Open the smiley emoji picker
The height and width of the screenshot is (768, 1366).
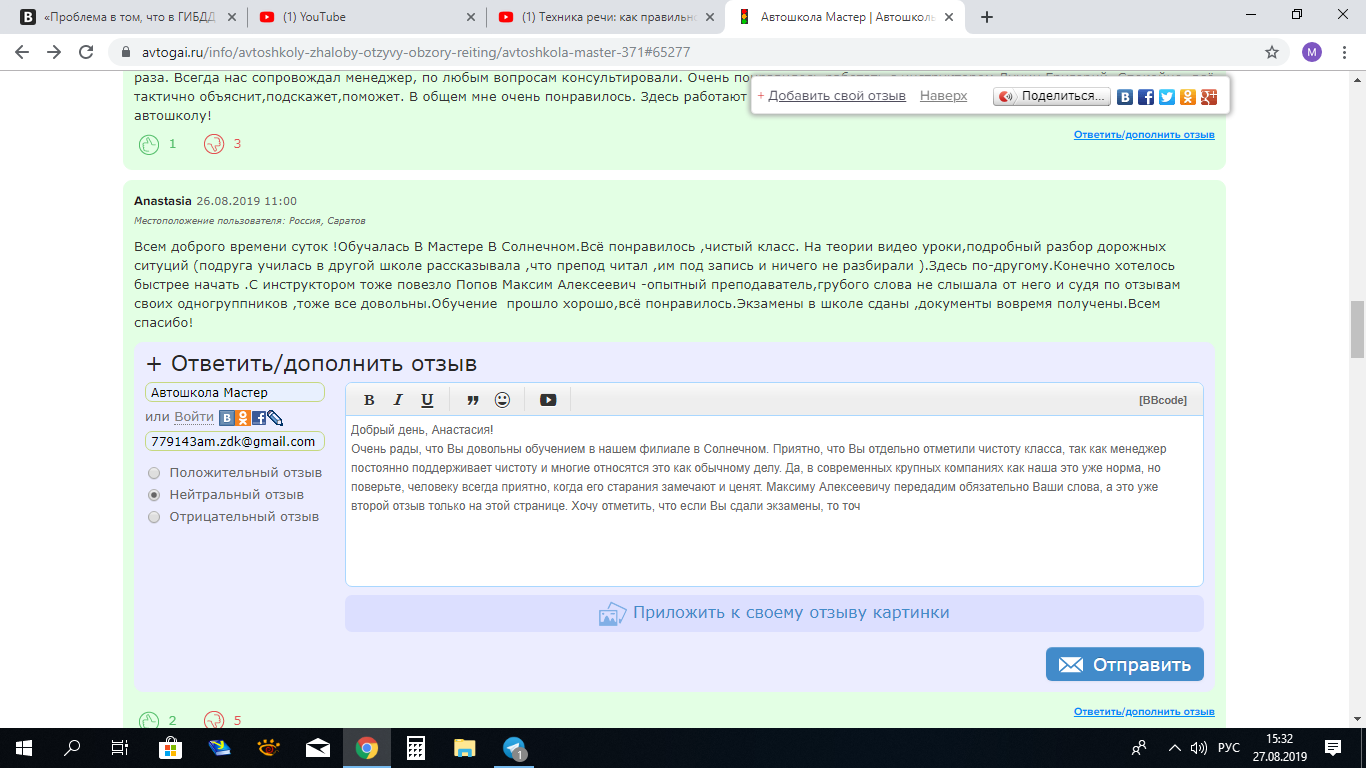click(502, 400)
